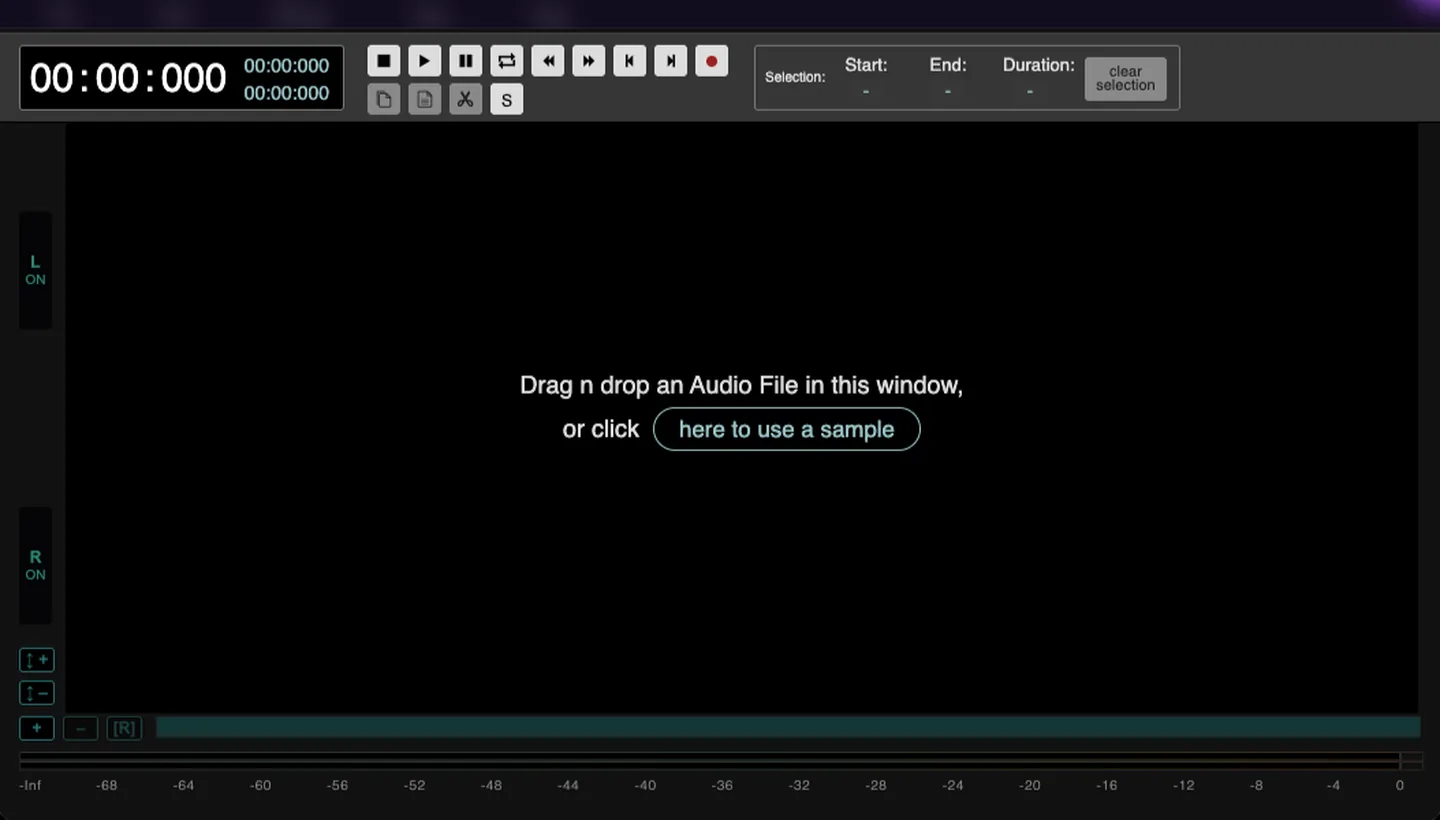The height and width of the screenshot is (820, 1440).
Task: Click the -12 mark on the dB scale
Action: point(1183,785)
